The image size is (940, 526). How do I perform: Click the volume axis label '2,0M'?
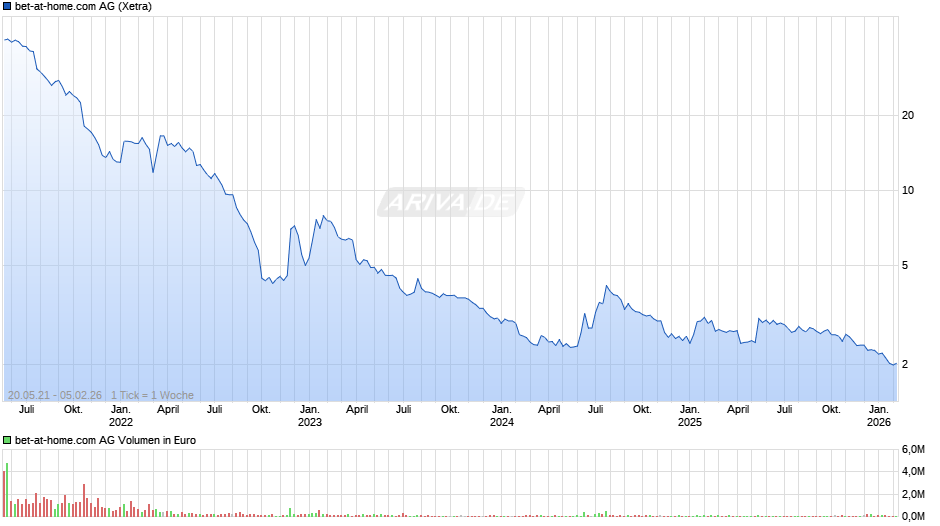point(913,494)
